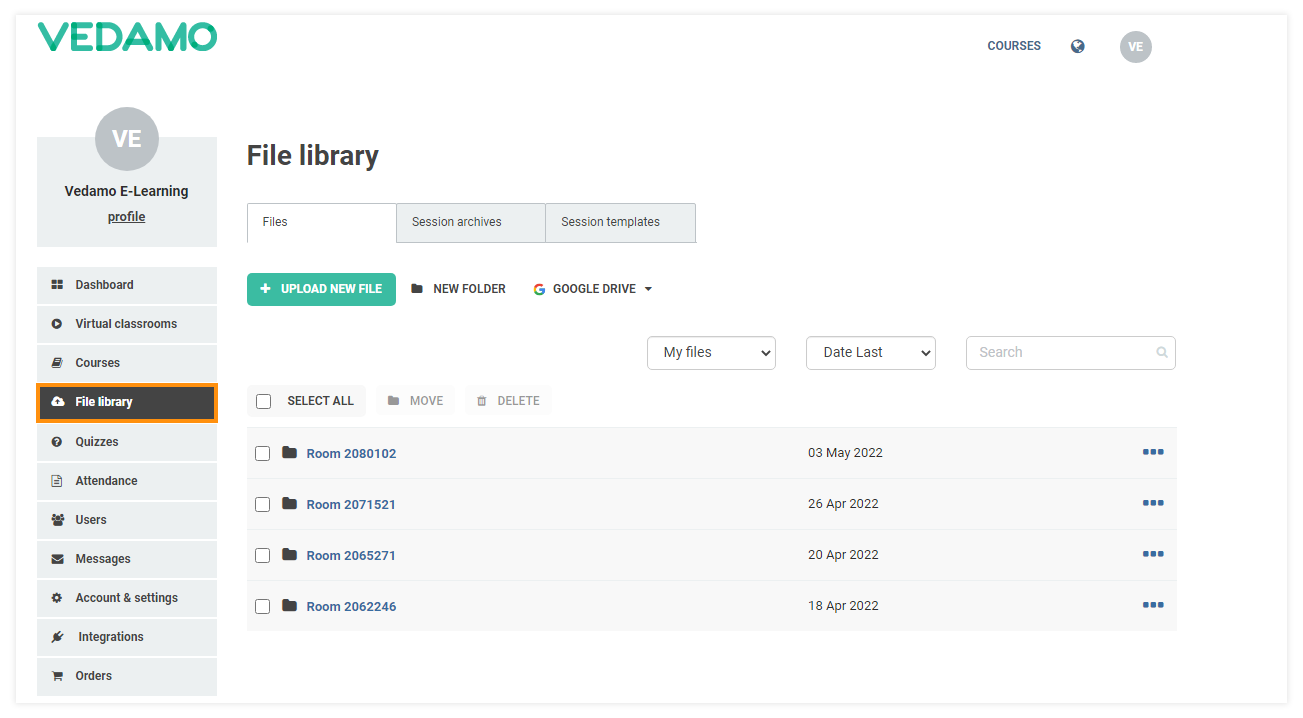Click folder icon of Room 2071521
This screenshot has height=718, width=1303.
(290, 503)
